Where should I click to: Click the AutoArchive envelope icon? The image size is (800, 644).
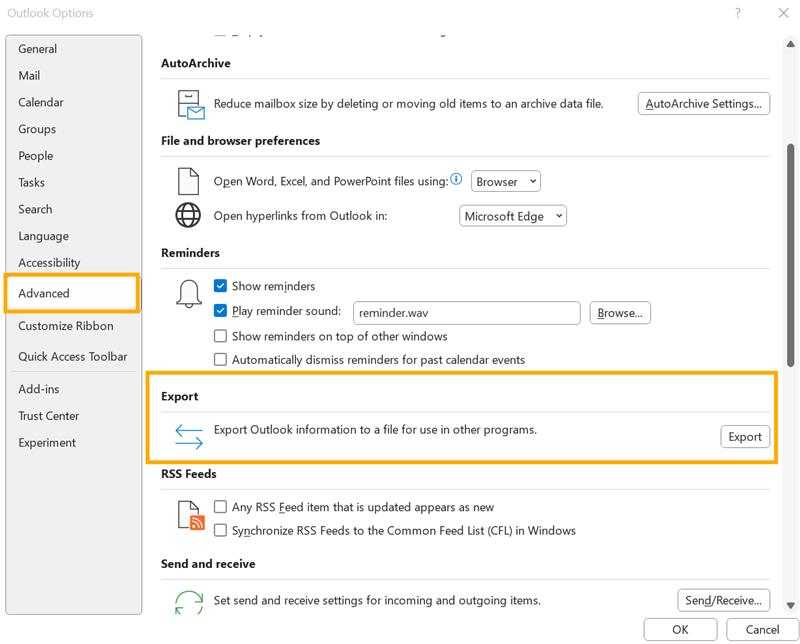click(191, 105)
